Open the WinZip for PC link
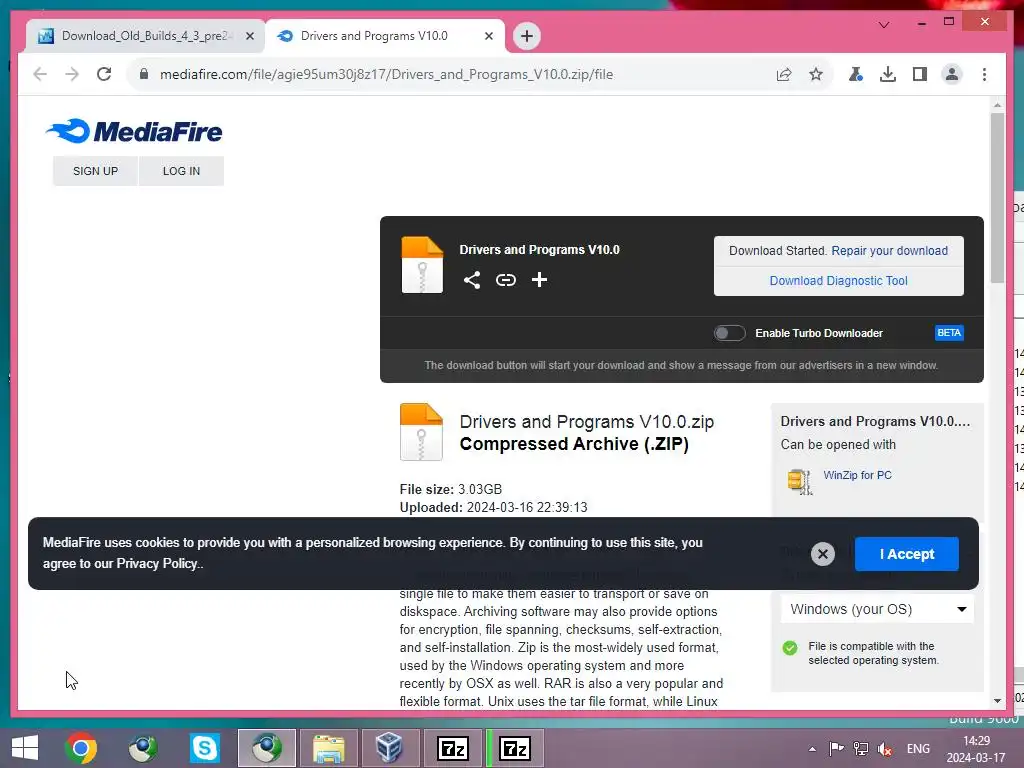 pos(857,475)
